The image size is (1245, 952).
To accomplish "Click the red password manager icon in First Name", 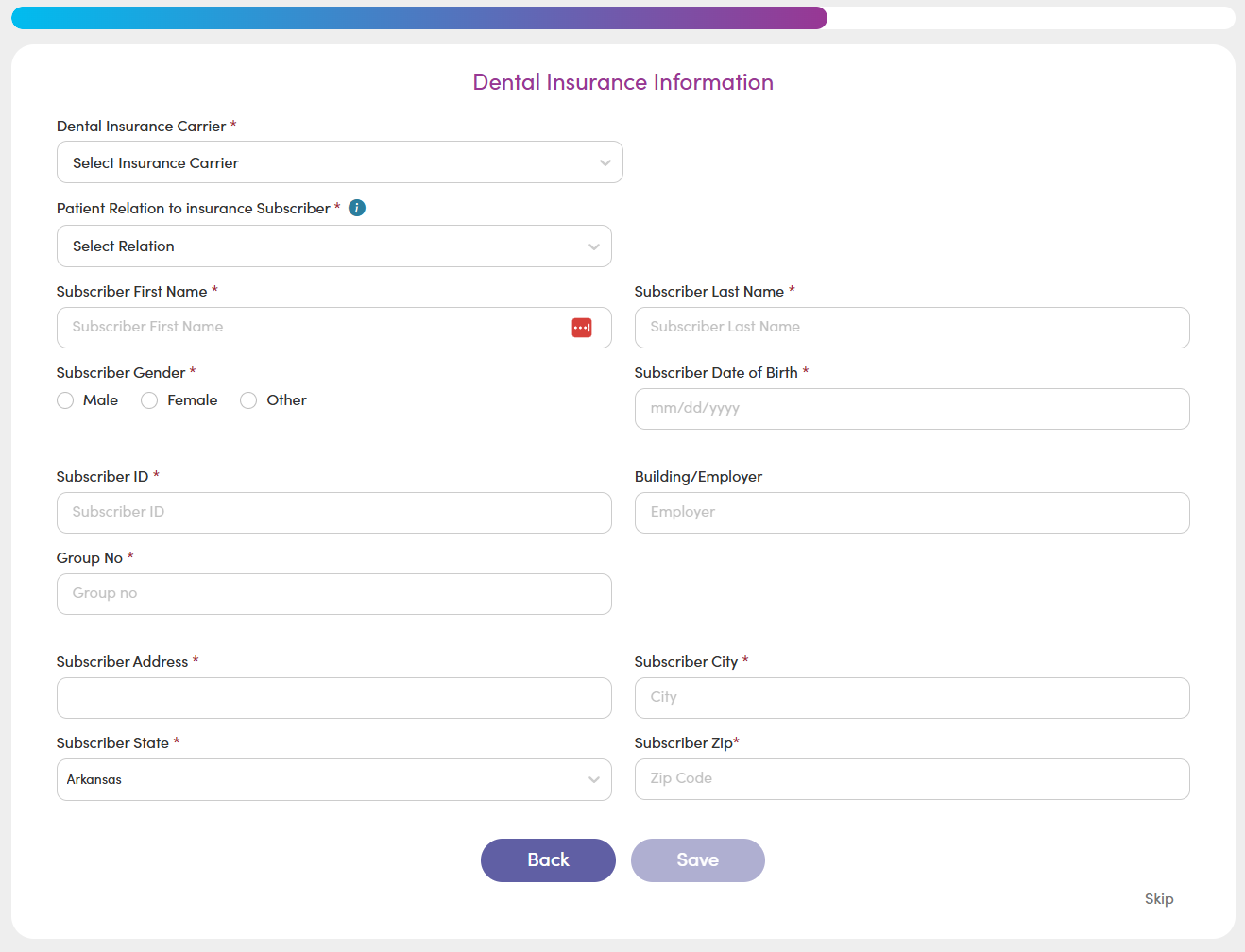I will pyautogui.click(x=582, y=328).
